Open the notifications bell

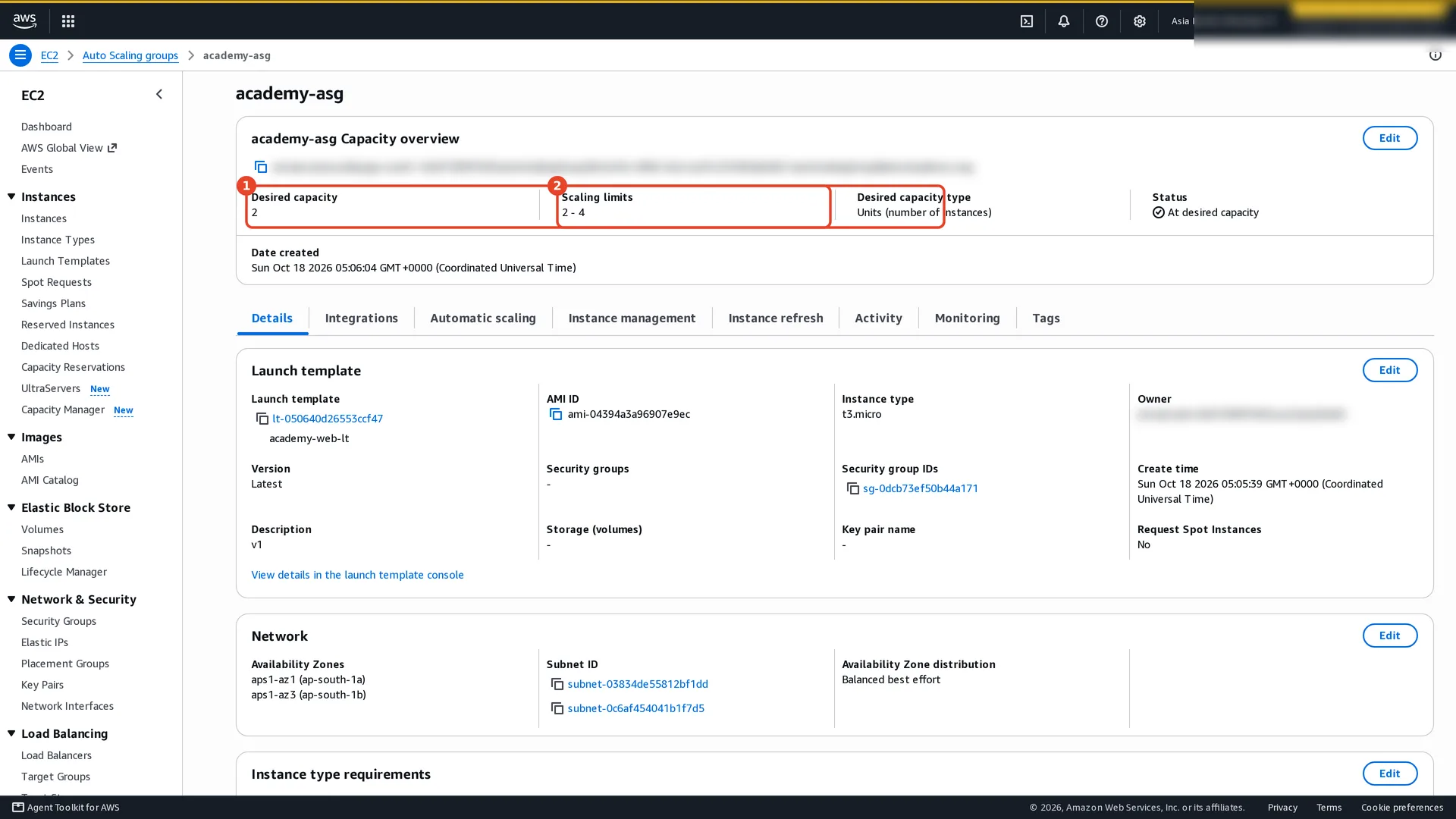point(1064,21)
